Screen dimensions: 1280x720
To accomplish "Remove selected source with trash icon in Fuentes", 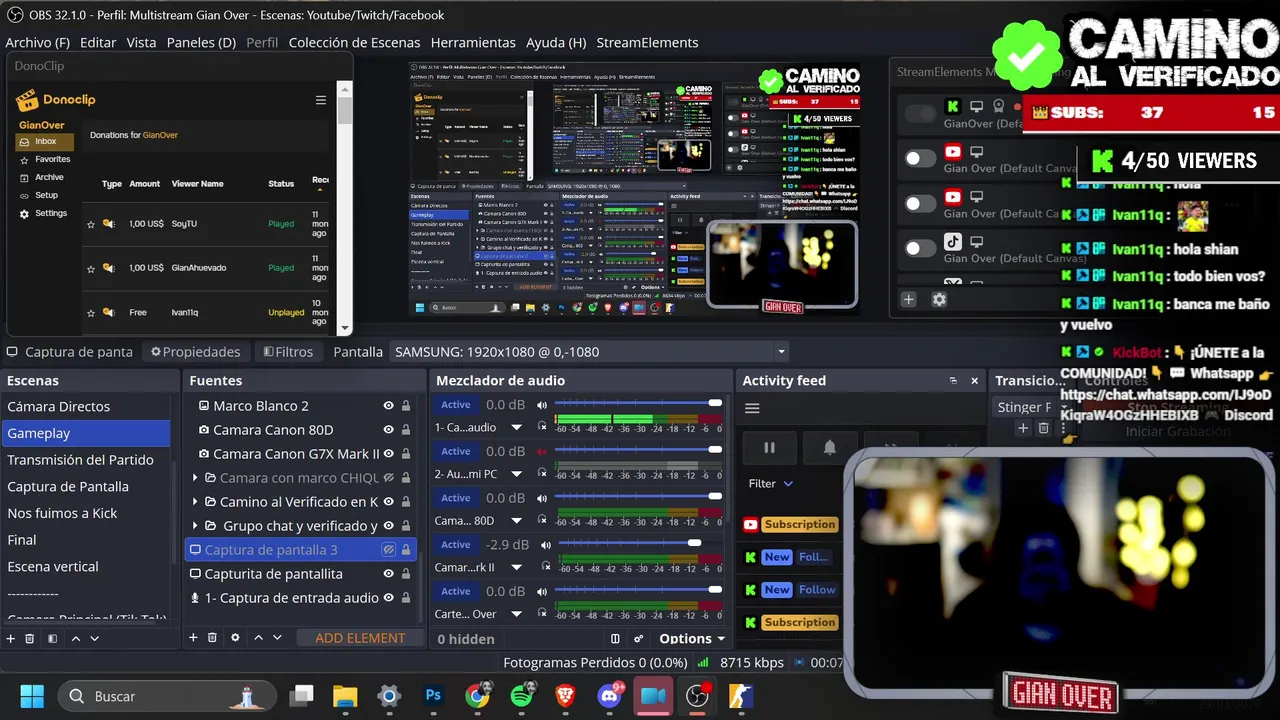I will click(x=212, y=637).
